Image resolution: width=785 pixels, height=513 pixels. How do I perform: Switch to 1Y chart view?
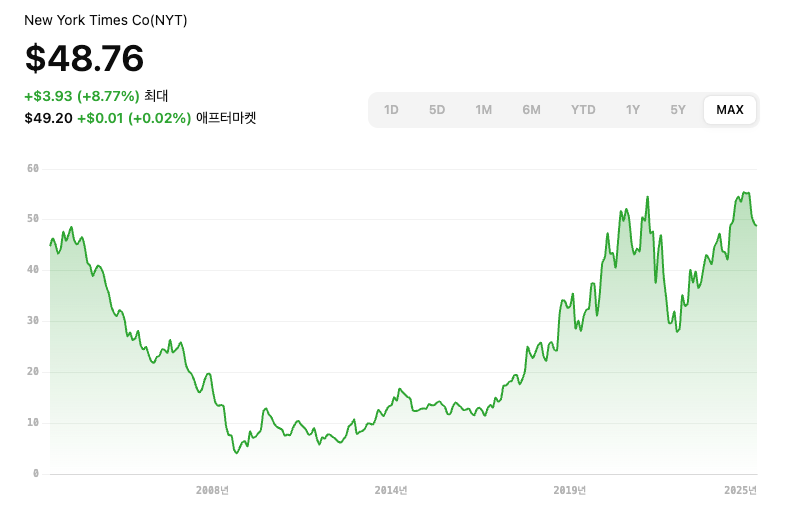(632, 110)
